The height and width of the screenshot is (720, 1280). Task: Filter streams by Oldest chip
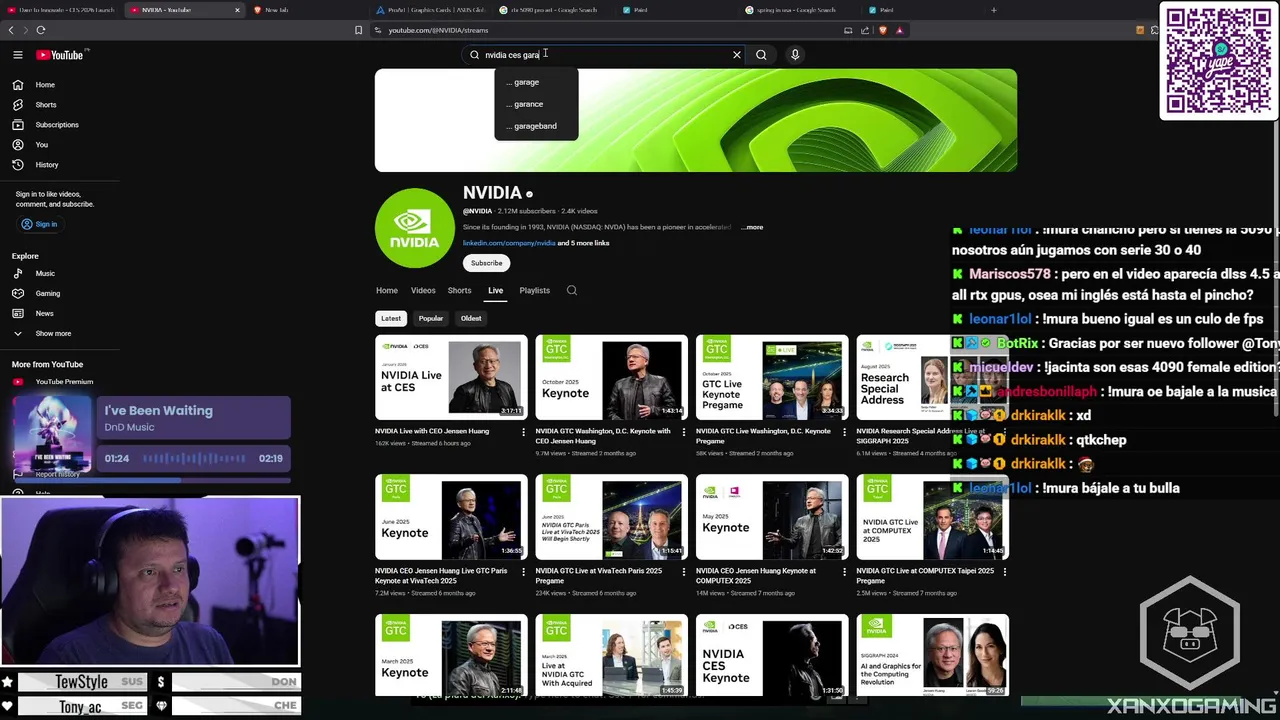point(471,318)
